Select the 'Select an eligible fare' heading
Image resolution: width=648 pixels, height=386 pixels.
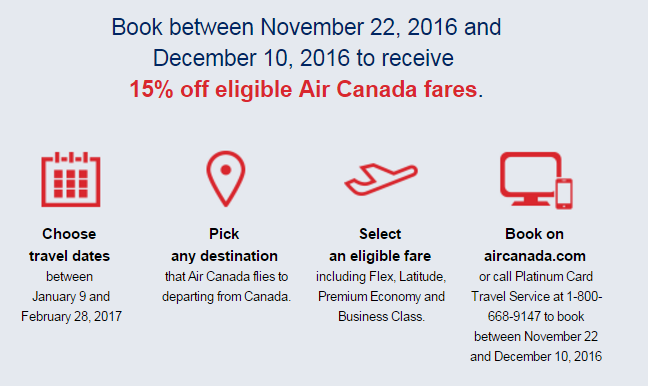pos(380,245)
